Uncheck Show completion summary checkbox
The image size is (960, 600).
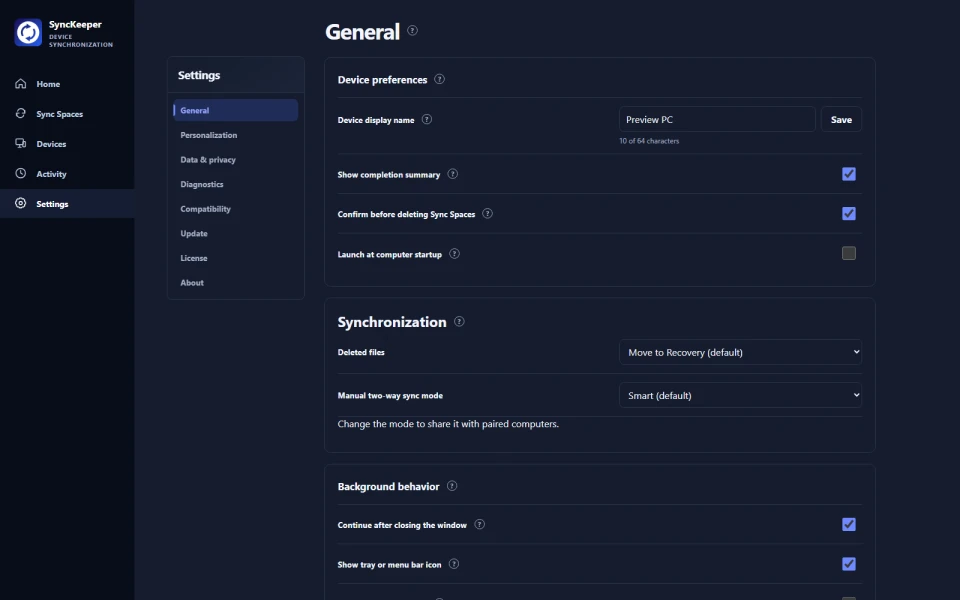pyautogui.click(x=849, y=174)
